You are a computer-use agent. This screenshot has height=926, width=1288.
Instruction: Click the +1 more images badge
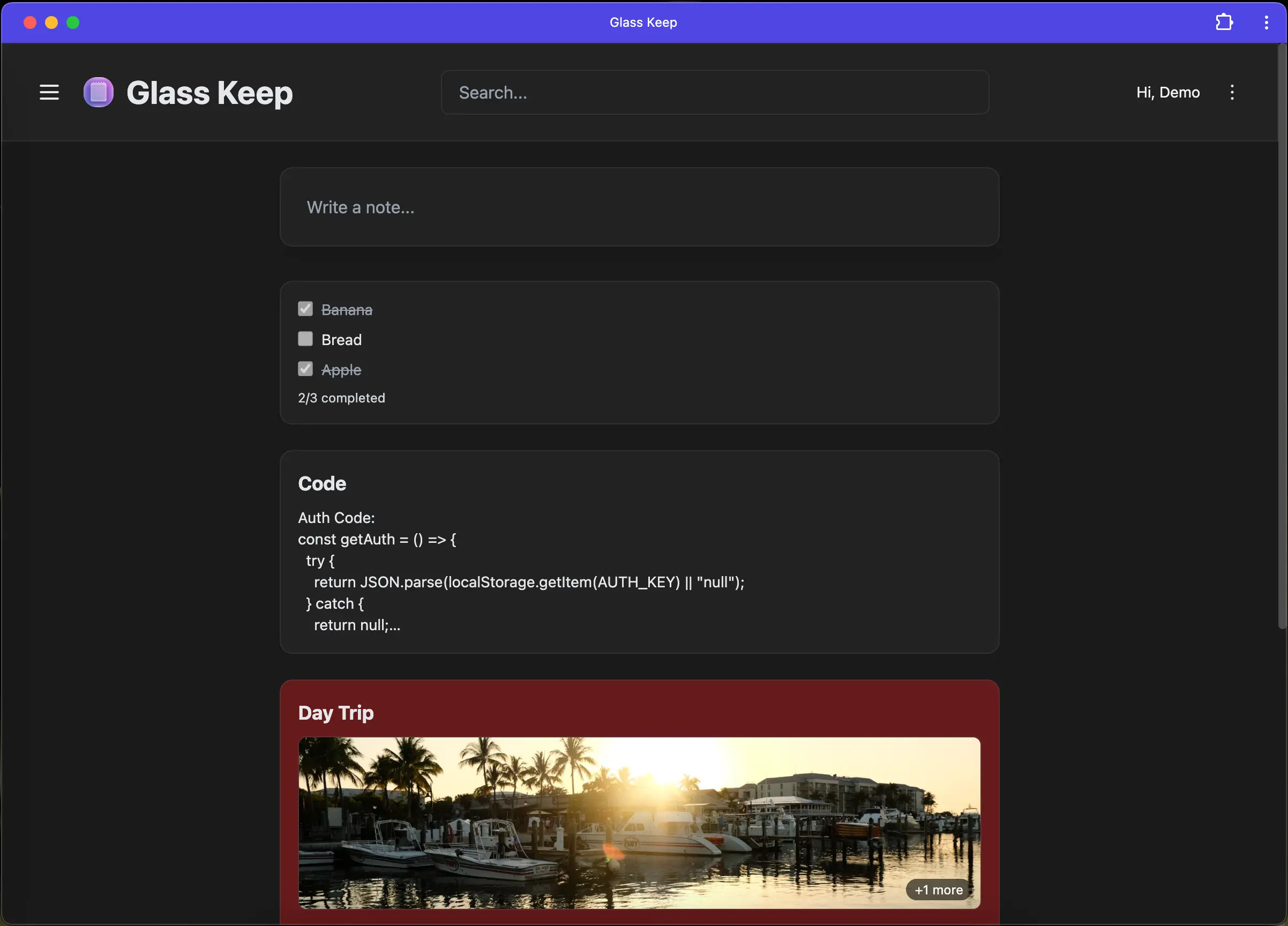click(x=938, y=890)
